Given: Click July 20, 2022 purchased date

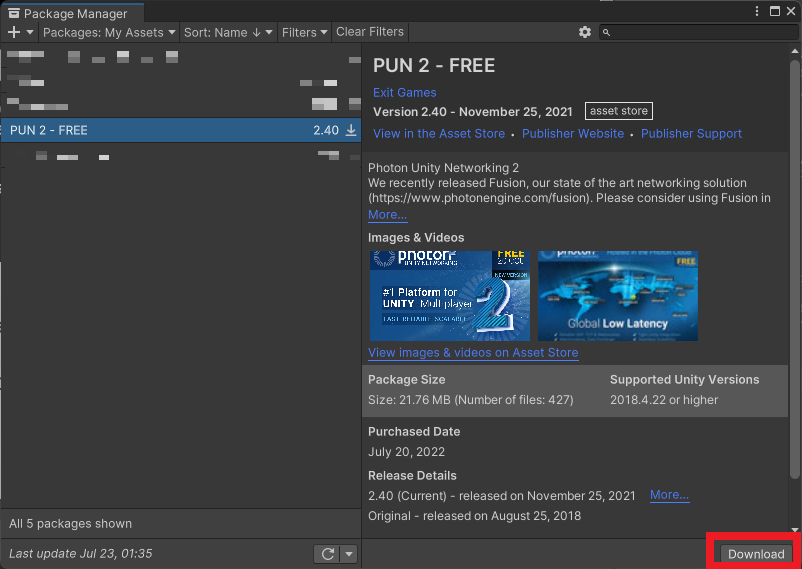Looking at the screenshot, I should 406,452.
